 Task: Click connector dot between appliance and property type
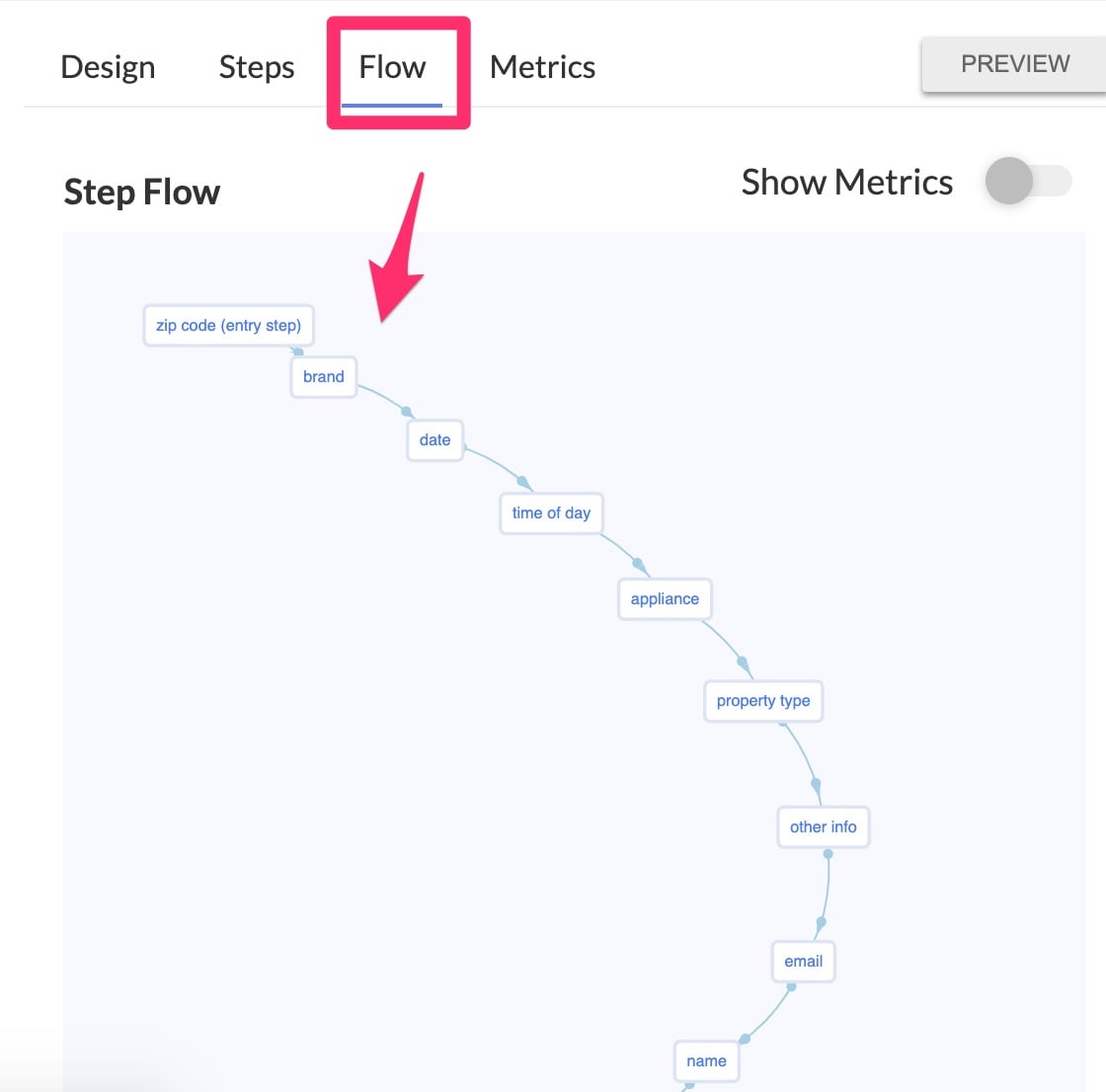tap(743, 663)
